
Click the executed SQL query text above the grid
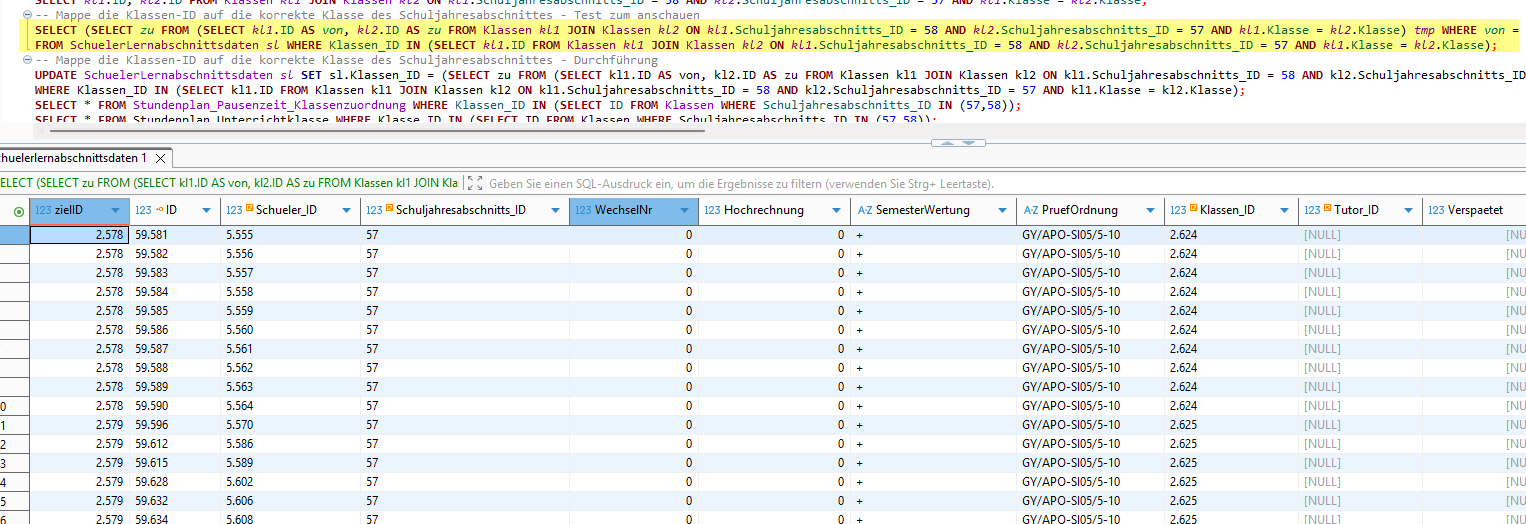pos(230,184)
